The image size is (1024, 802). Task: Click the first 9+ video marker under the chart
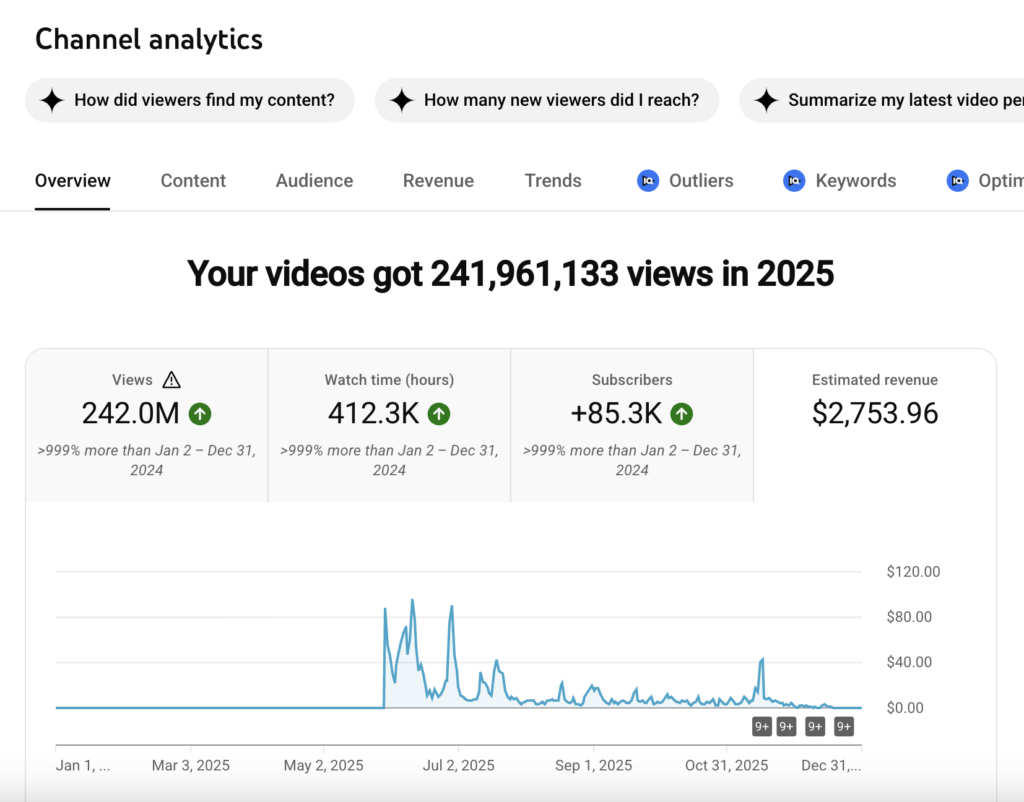762,727
